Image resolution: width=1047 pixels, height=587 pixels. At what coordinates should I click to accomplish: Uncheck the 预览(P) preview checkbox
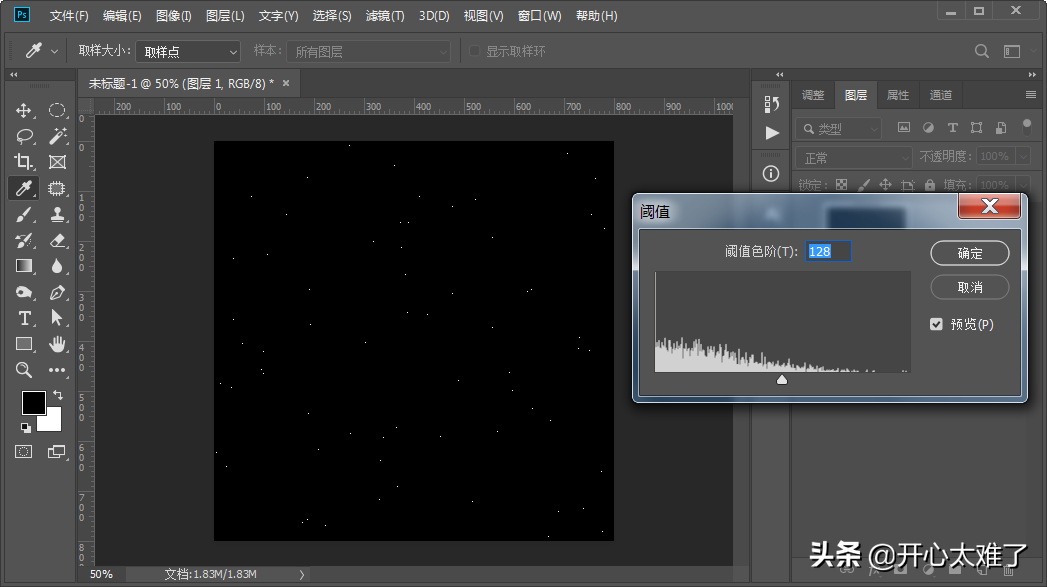[936, 324]
